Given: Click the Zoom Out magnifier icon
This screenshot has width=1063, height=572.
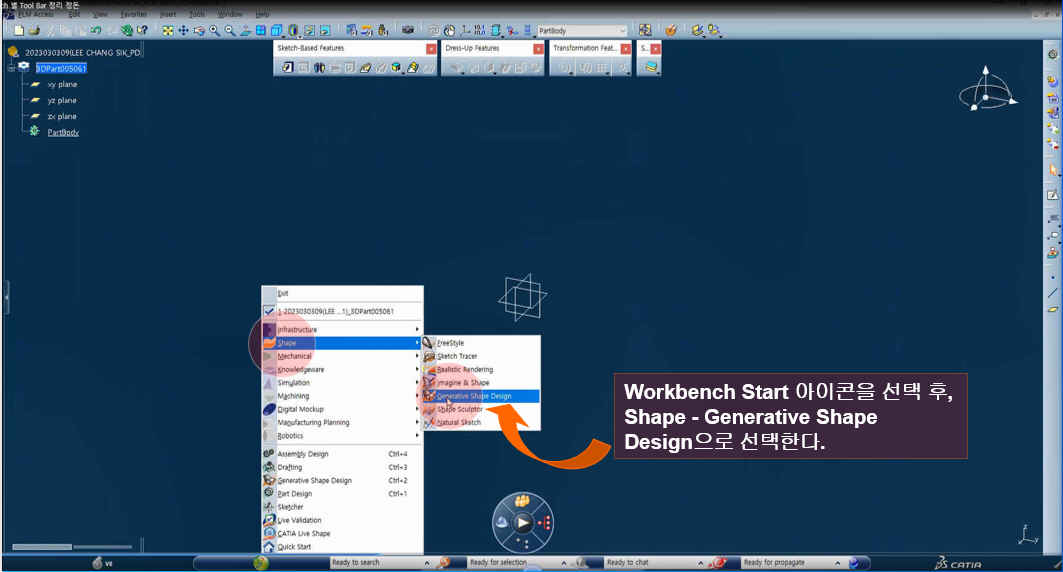Looking at the screenshot, I should (x=230, y=30).
